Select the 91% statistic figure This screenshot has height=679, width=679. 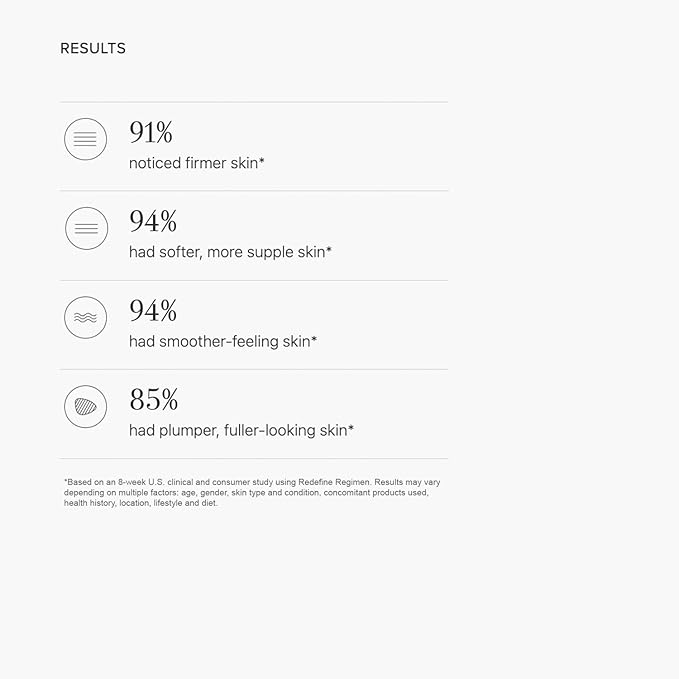tap(151, 132)
